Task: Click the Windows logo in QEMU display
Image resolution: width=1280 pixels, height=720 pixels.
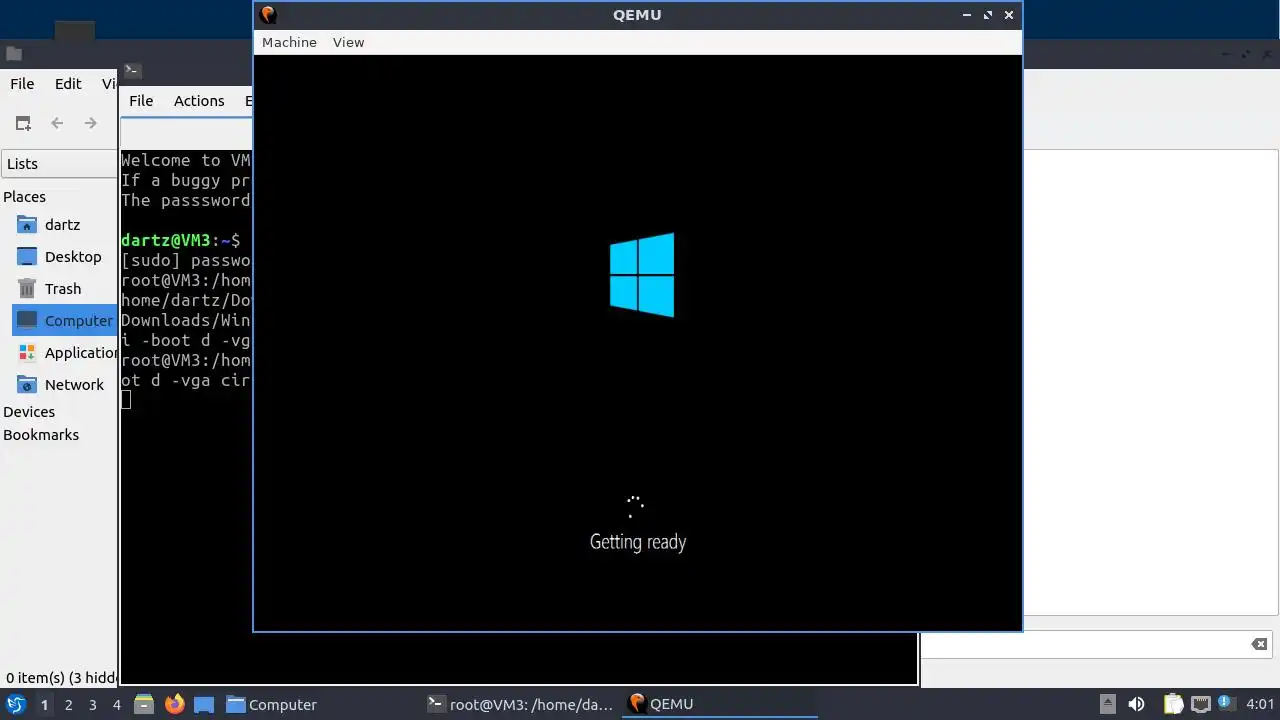Action: pos(642,275)
